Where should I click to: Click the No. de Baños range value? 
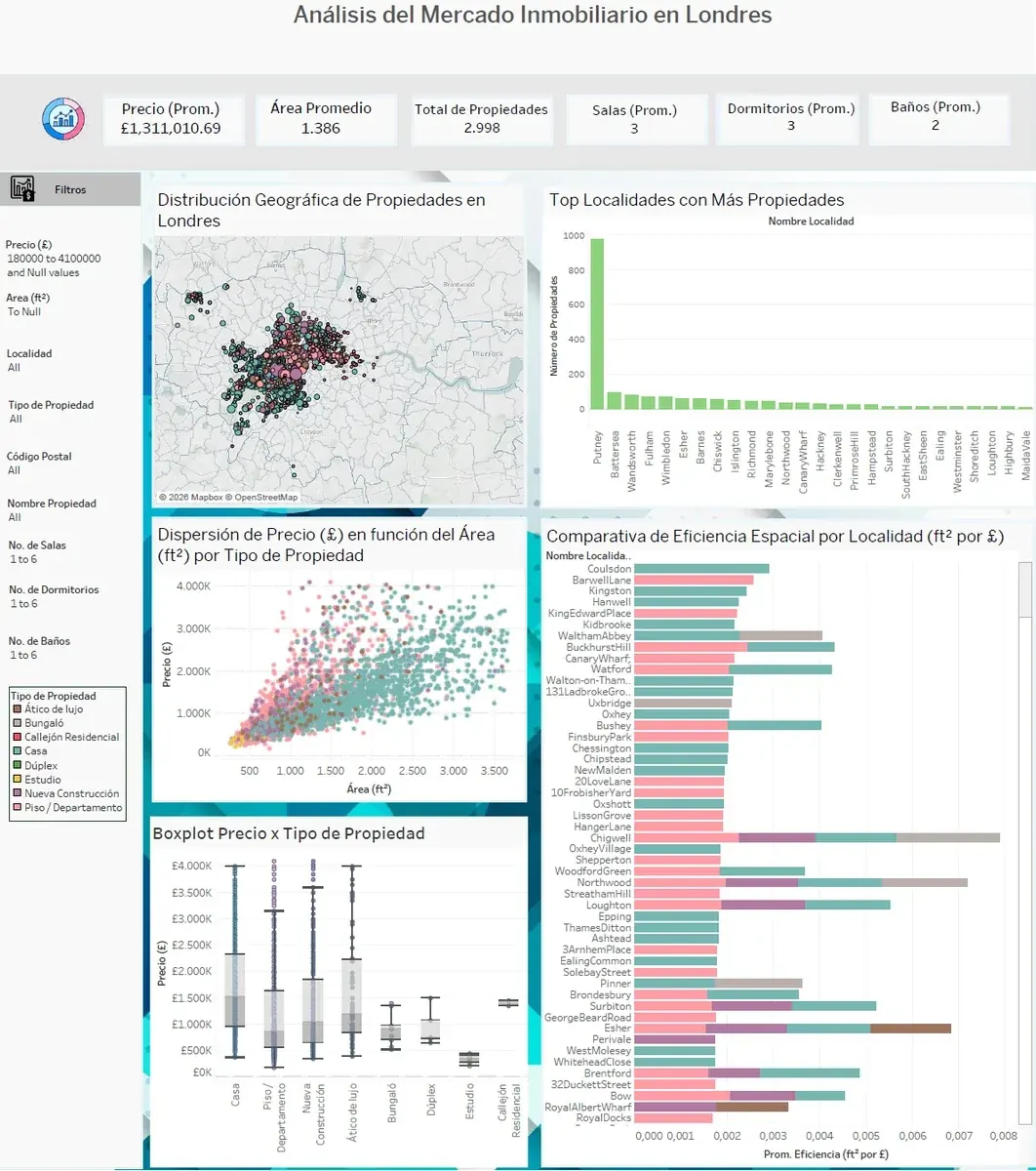tap(23, 655)
